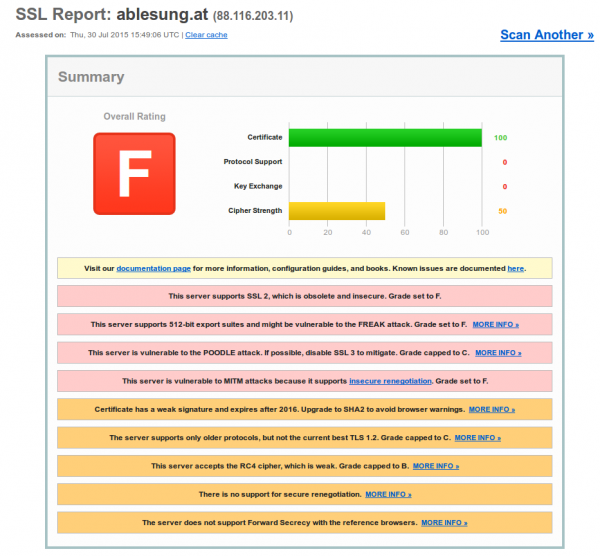The image size is (600, 556).
Task: Open MORE INFO for RC4 cipher warning
Action: [x=436, y=466]
